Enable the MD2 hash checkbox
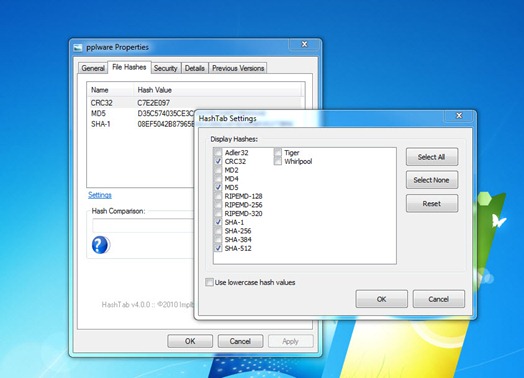The image size is (524, 378). pyautogui.click(x=218, y=170)
